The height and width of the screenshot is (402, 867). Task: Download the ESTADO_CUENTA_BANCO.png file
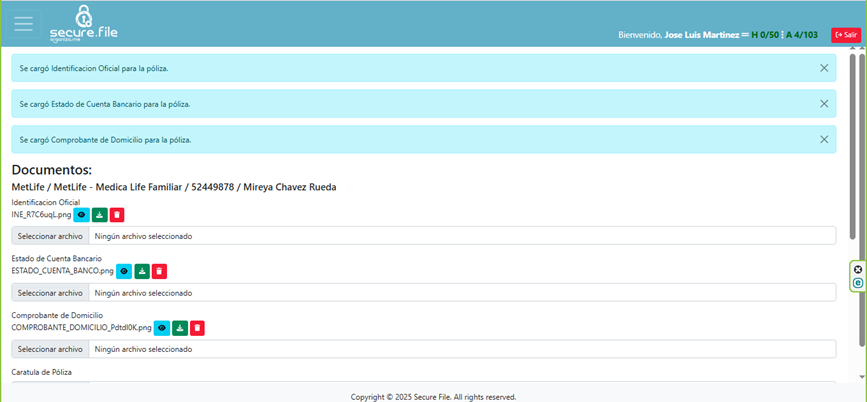[142, 271]
